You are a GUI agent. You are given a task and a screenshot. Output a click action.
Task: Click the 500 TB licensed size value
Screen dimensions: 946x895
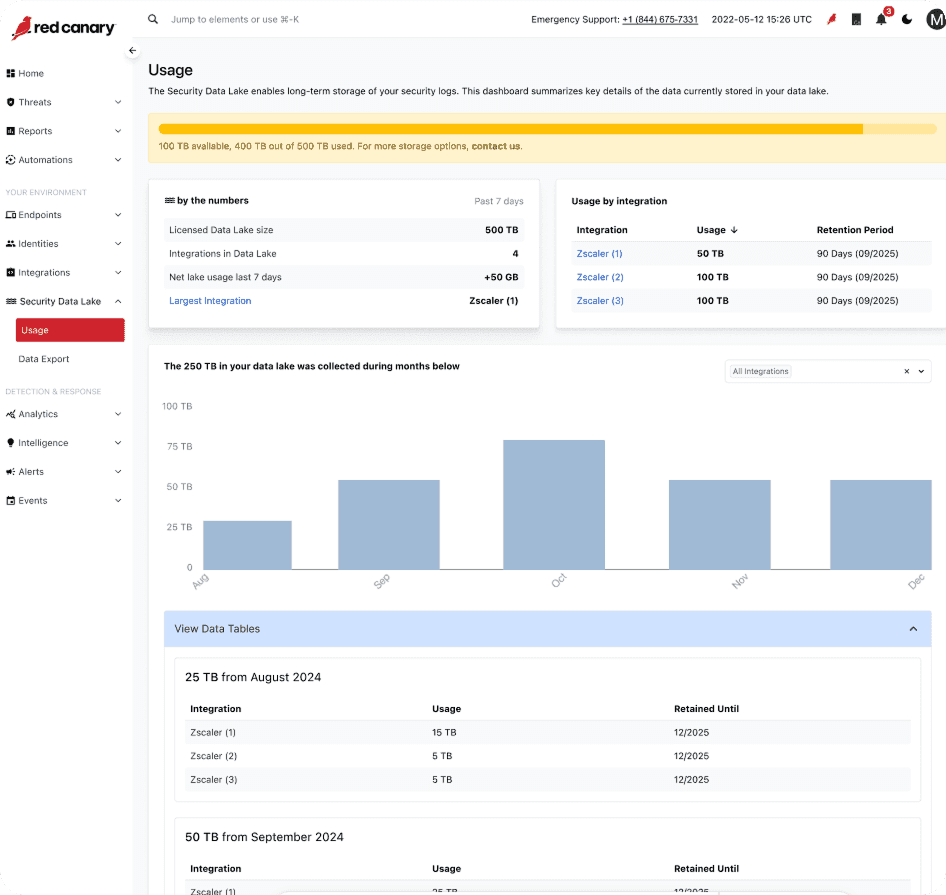coord(501,230)
